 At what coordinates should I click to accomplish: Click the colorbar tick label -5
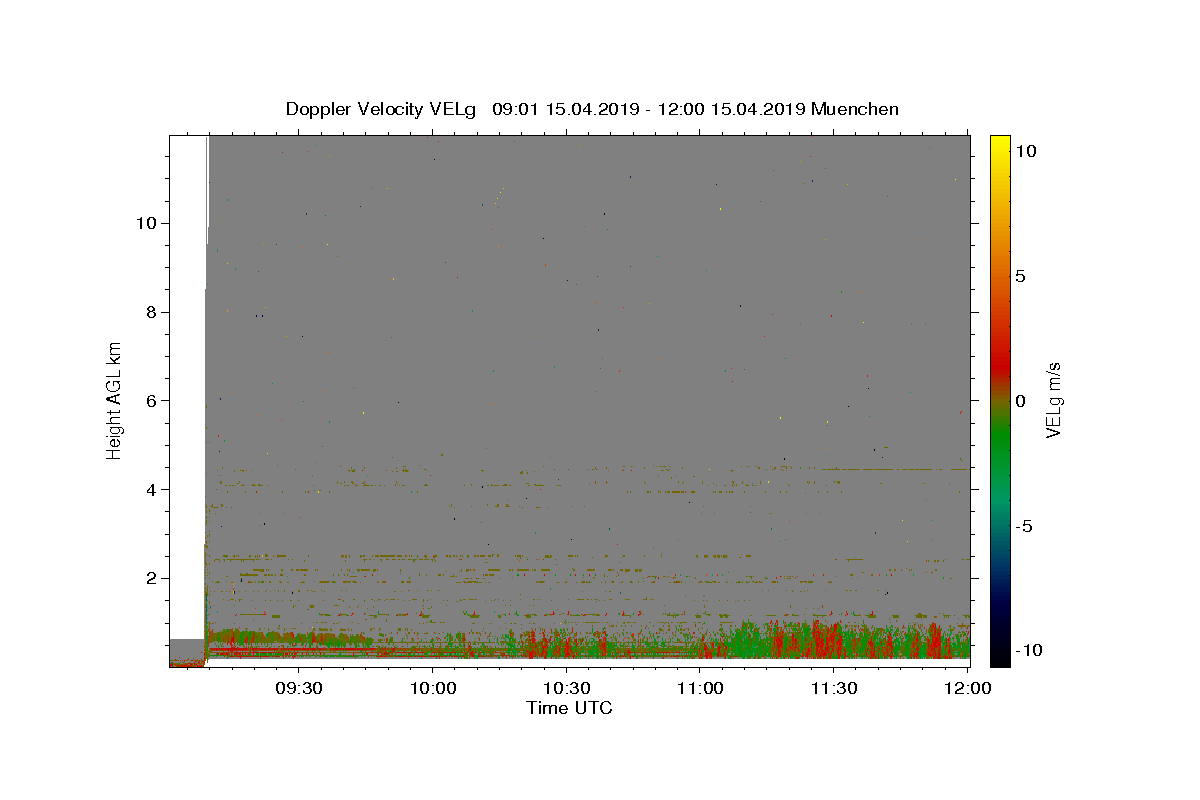(1025, 525)
